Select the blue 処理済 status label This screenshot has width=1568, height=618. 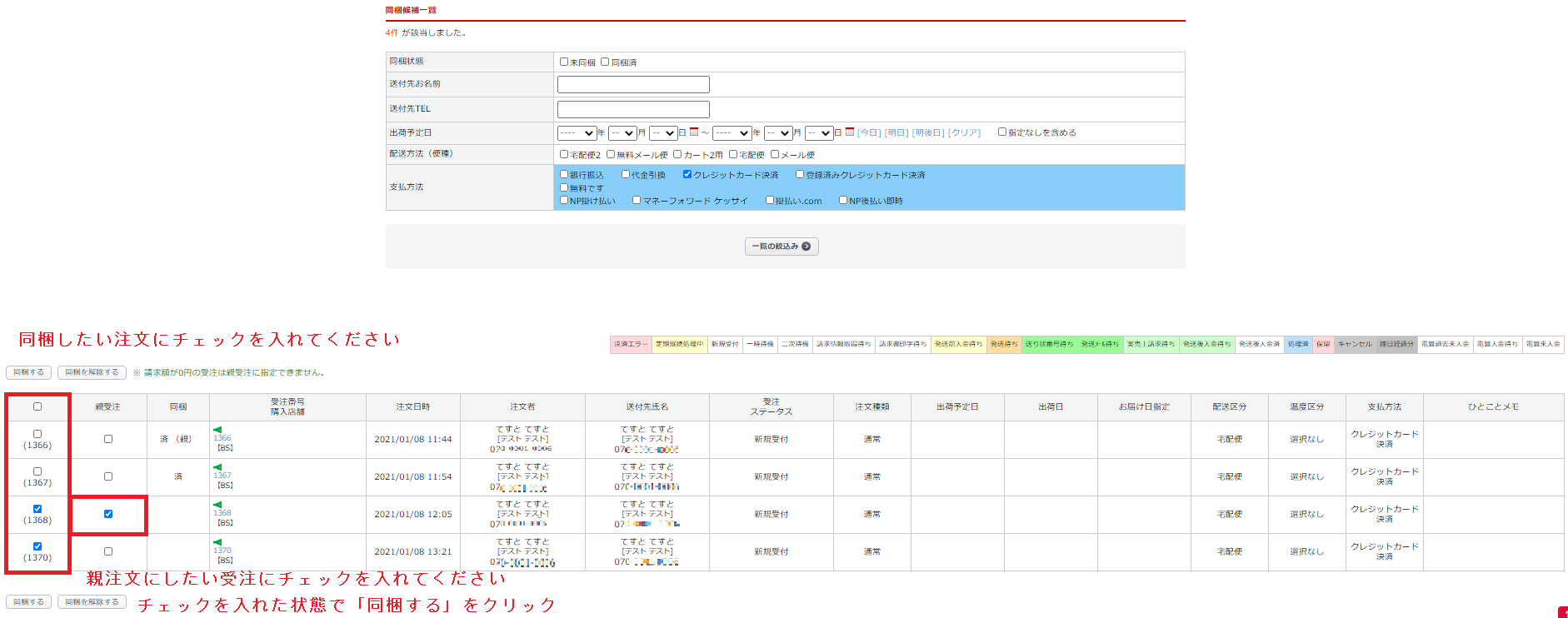tap(1297, 344)
